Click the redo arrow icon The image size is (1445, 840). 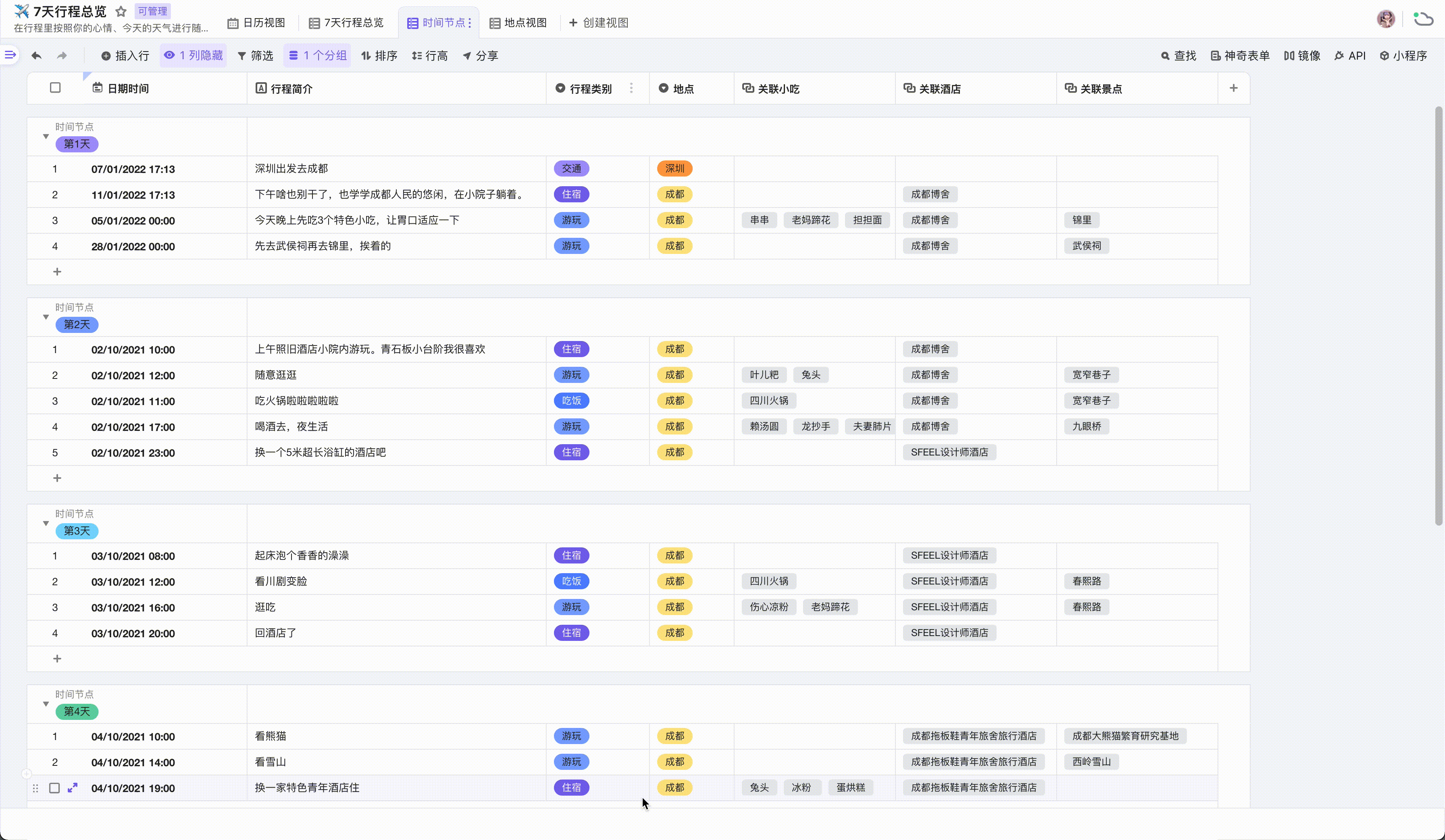click(x=62, y=56)
